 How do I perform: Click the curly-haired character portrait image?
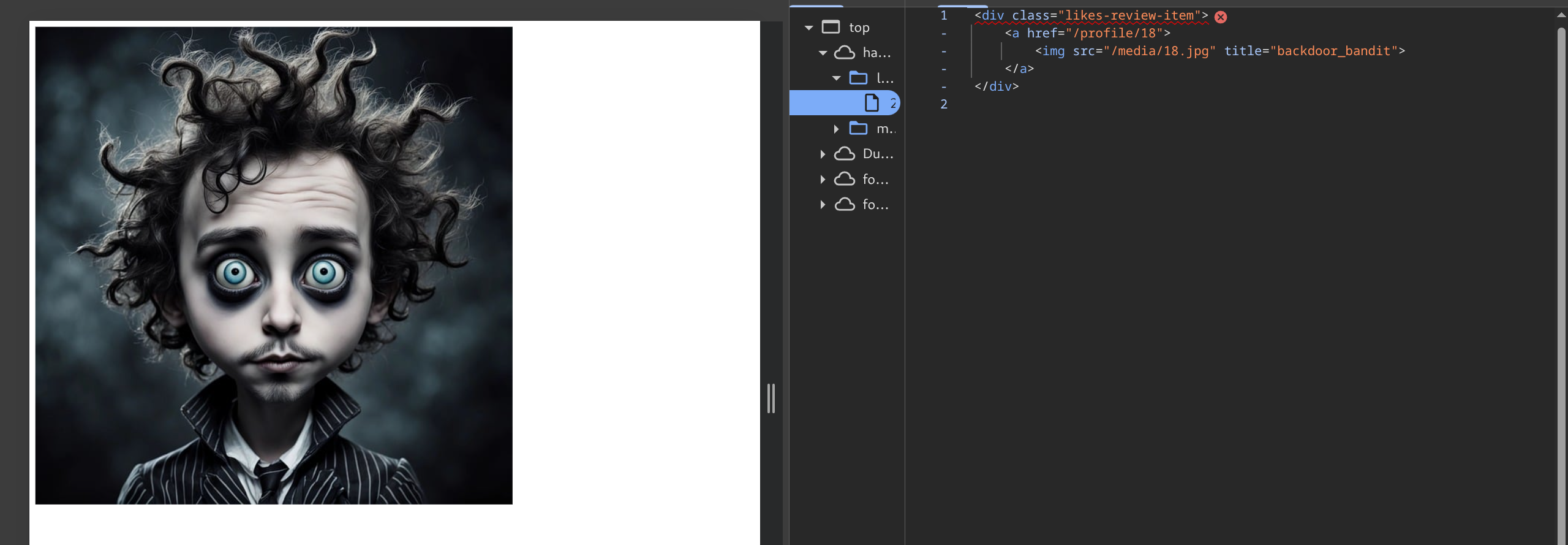[274, 265]
